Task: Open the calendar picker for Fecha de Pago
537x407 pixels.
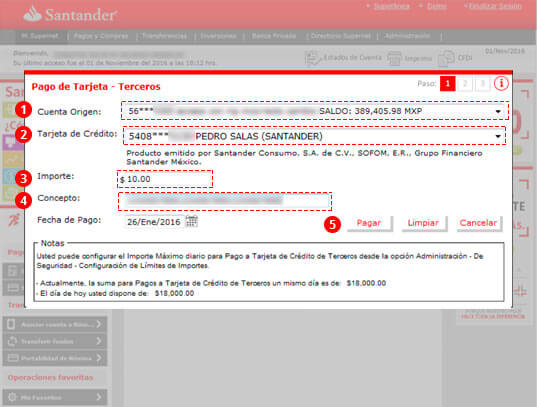Action: point(191,221)
